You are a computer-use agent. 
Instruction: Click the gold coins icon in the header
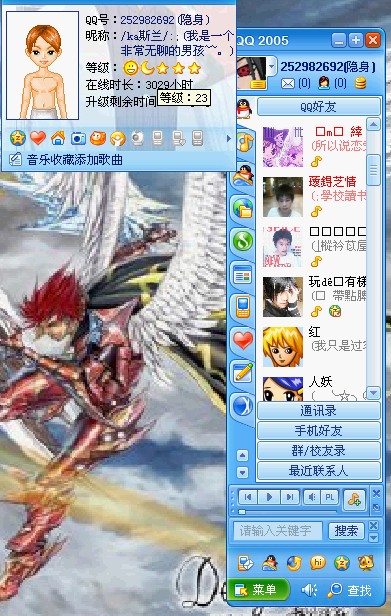(x=360, y=83)
